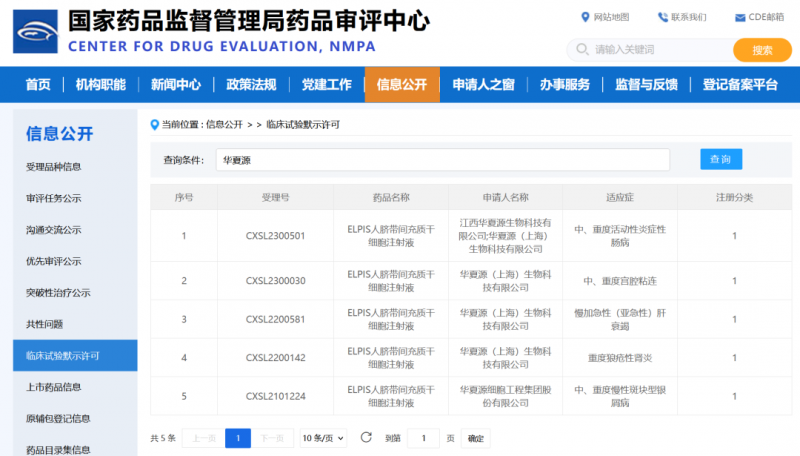
Task: Click the breadcrumb location pin icon
Action: click(x=155, y=124)
